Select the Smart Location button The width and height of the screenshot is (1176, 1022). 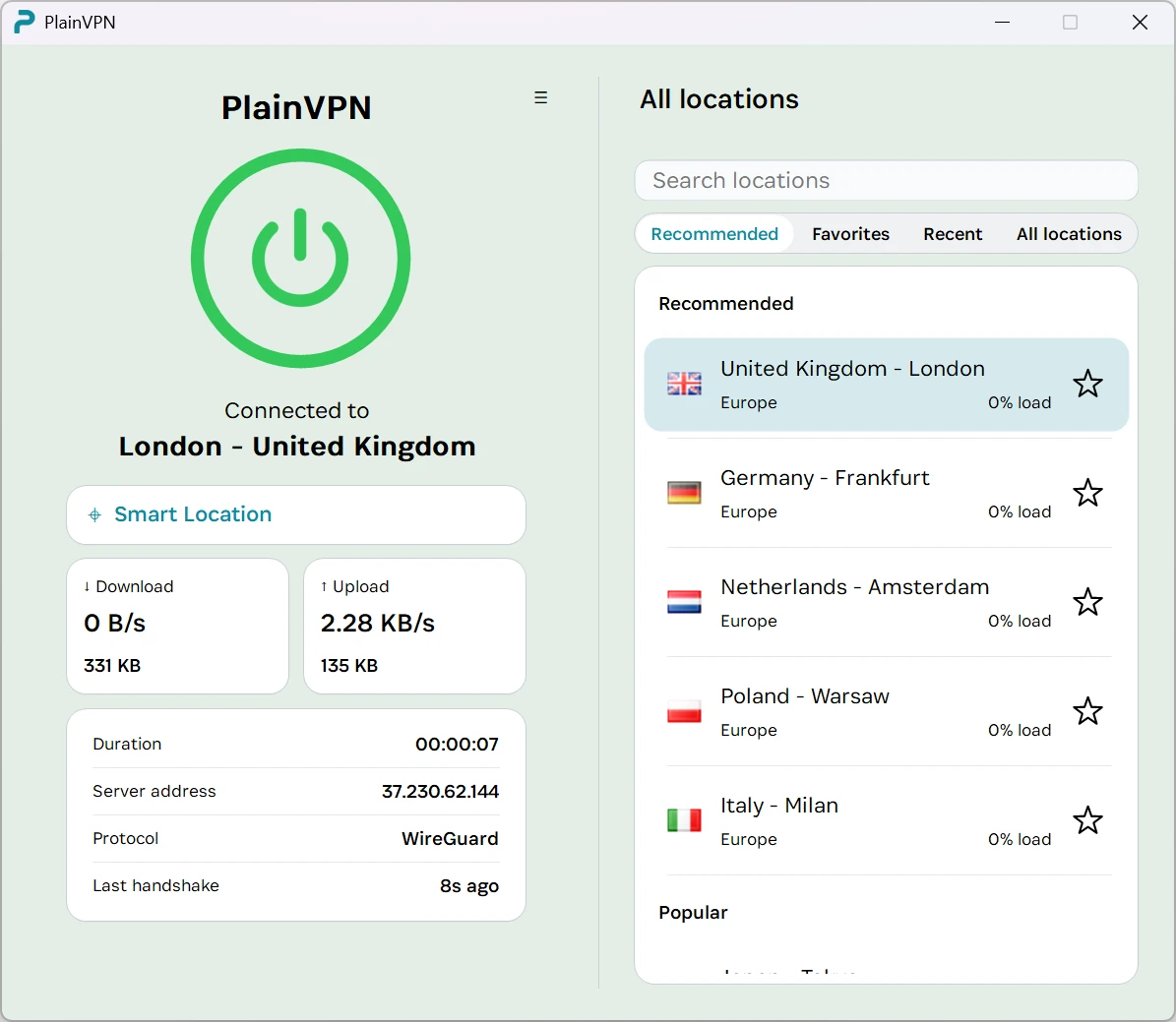coord(296,515)
